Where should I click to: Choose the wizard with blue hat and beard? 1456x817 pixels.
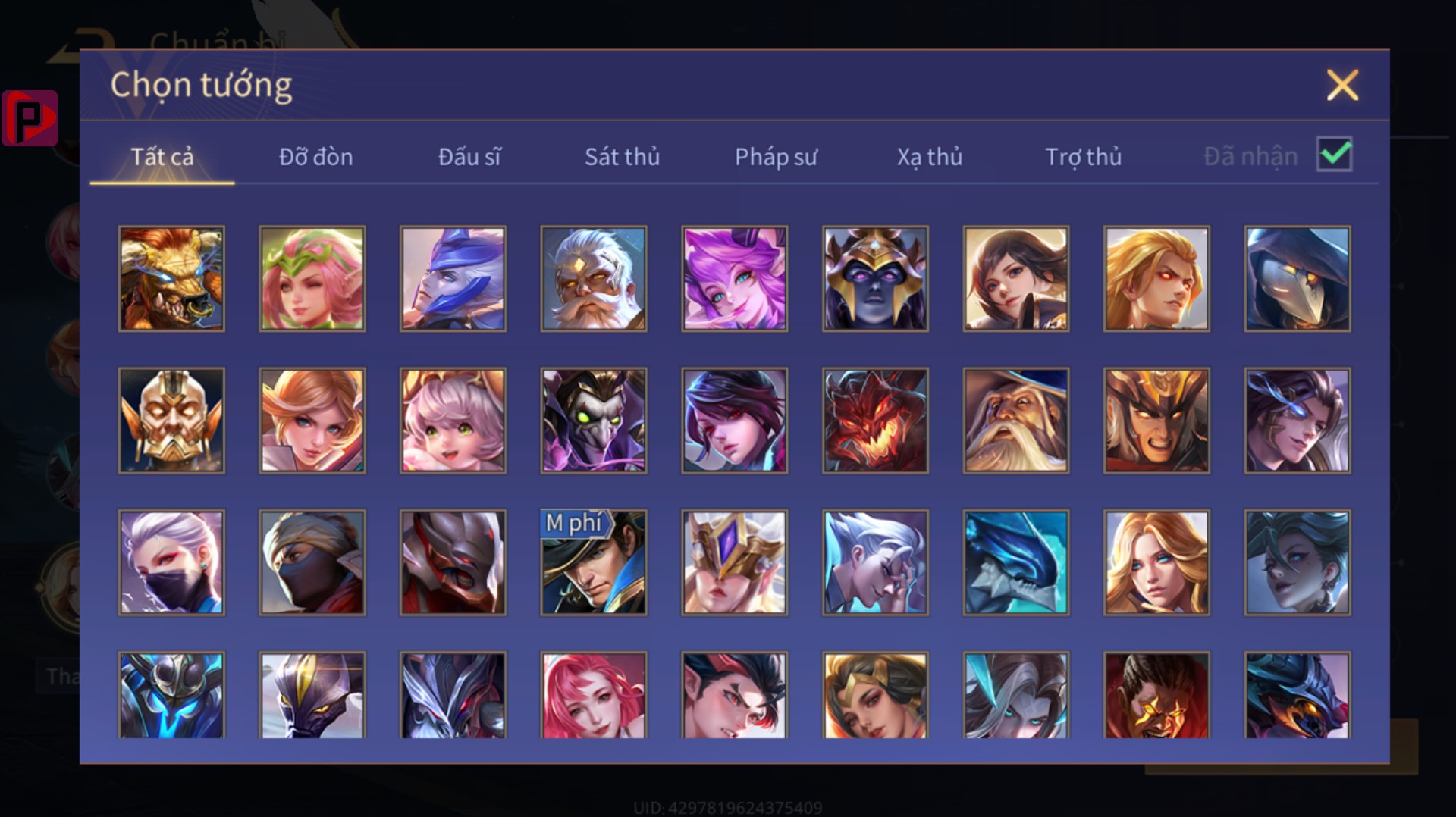(x=1016, y=421)
